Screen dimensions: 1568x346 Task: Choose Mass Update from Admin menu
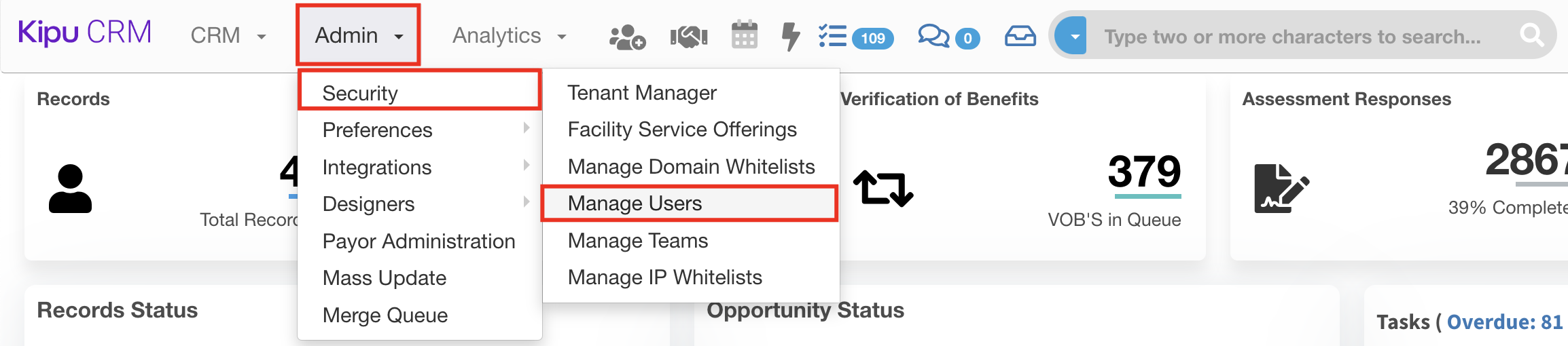[x=384, y=278]
